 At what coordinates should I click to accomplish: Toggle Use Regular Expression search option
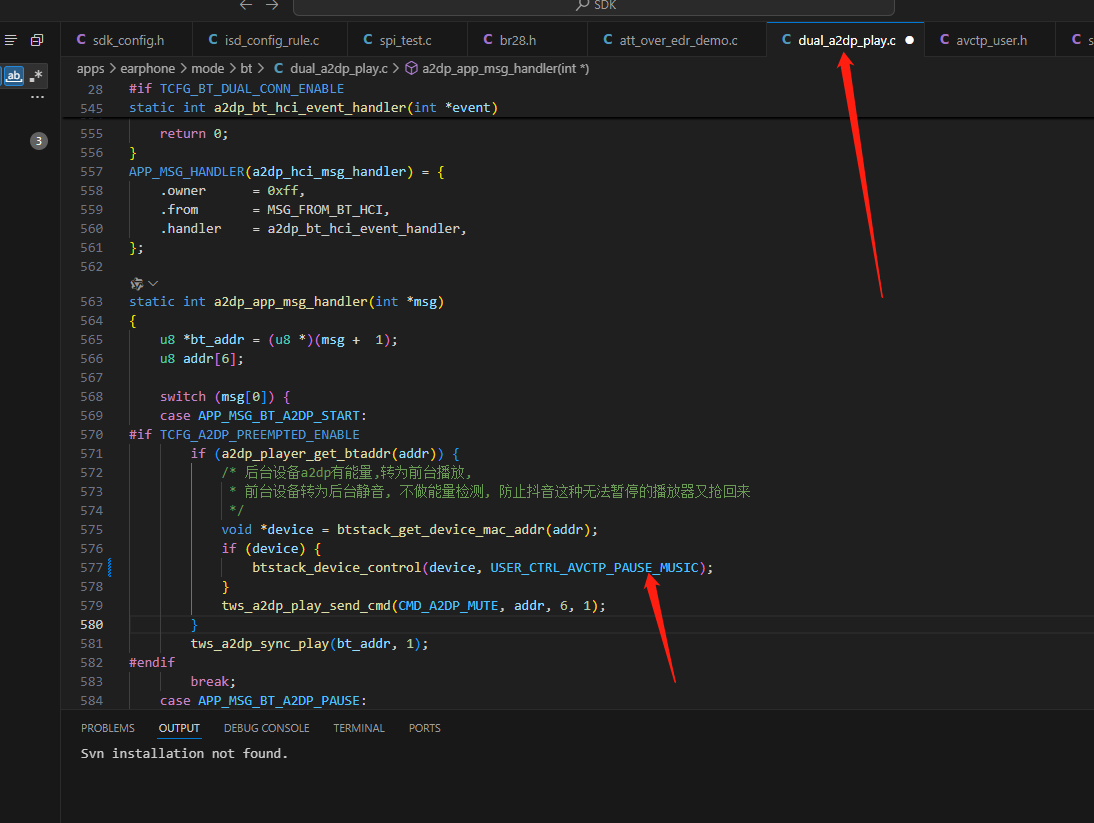[x=36, y=75]
